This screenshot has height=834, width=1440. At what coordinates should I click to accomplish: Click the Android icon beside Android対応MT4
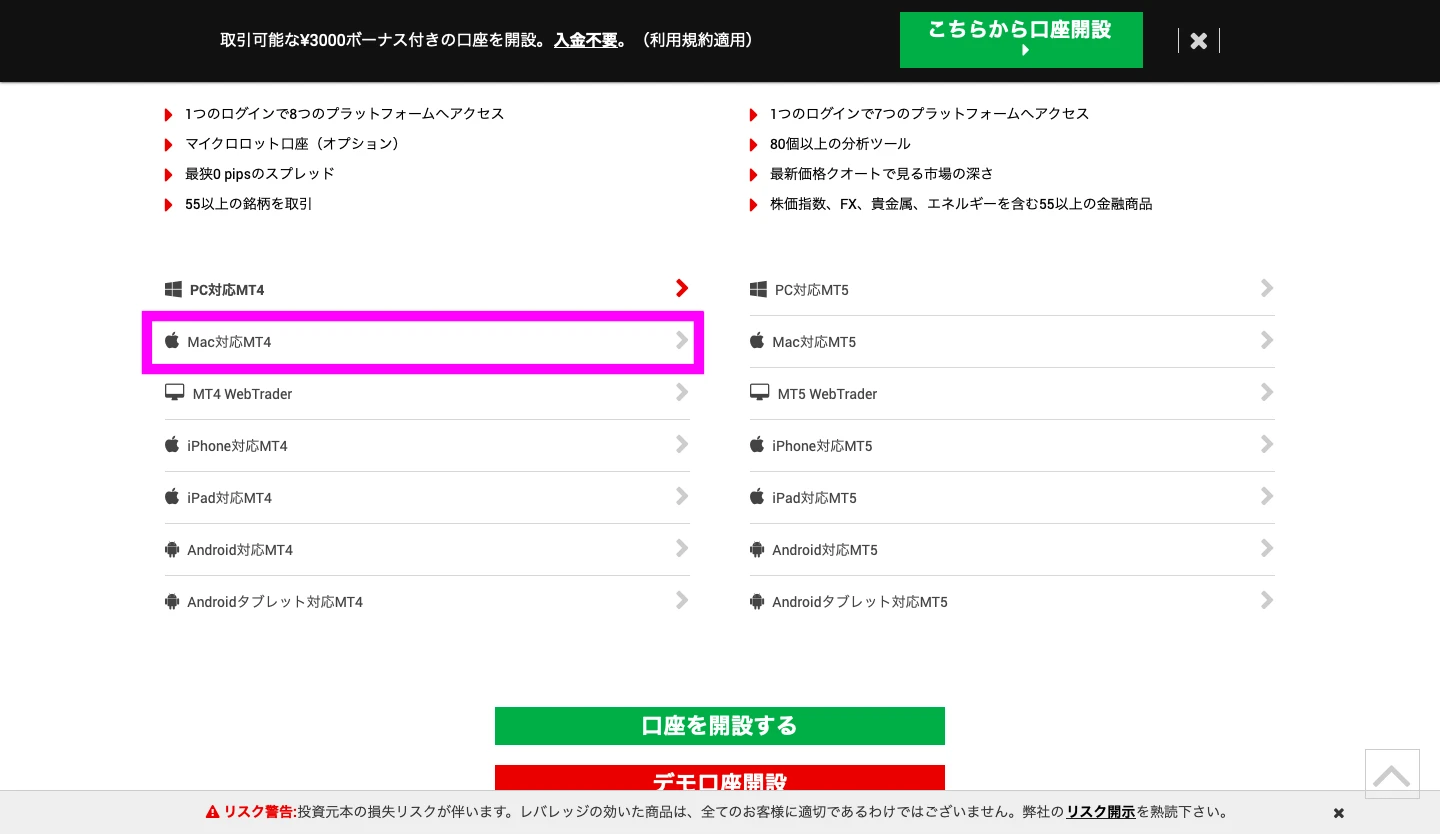tap(172, 549)
